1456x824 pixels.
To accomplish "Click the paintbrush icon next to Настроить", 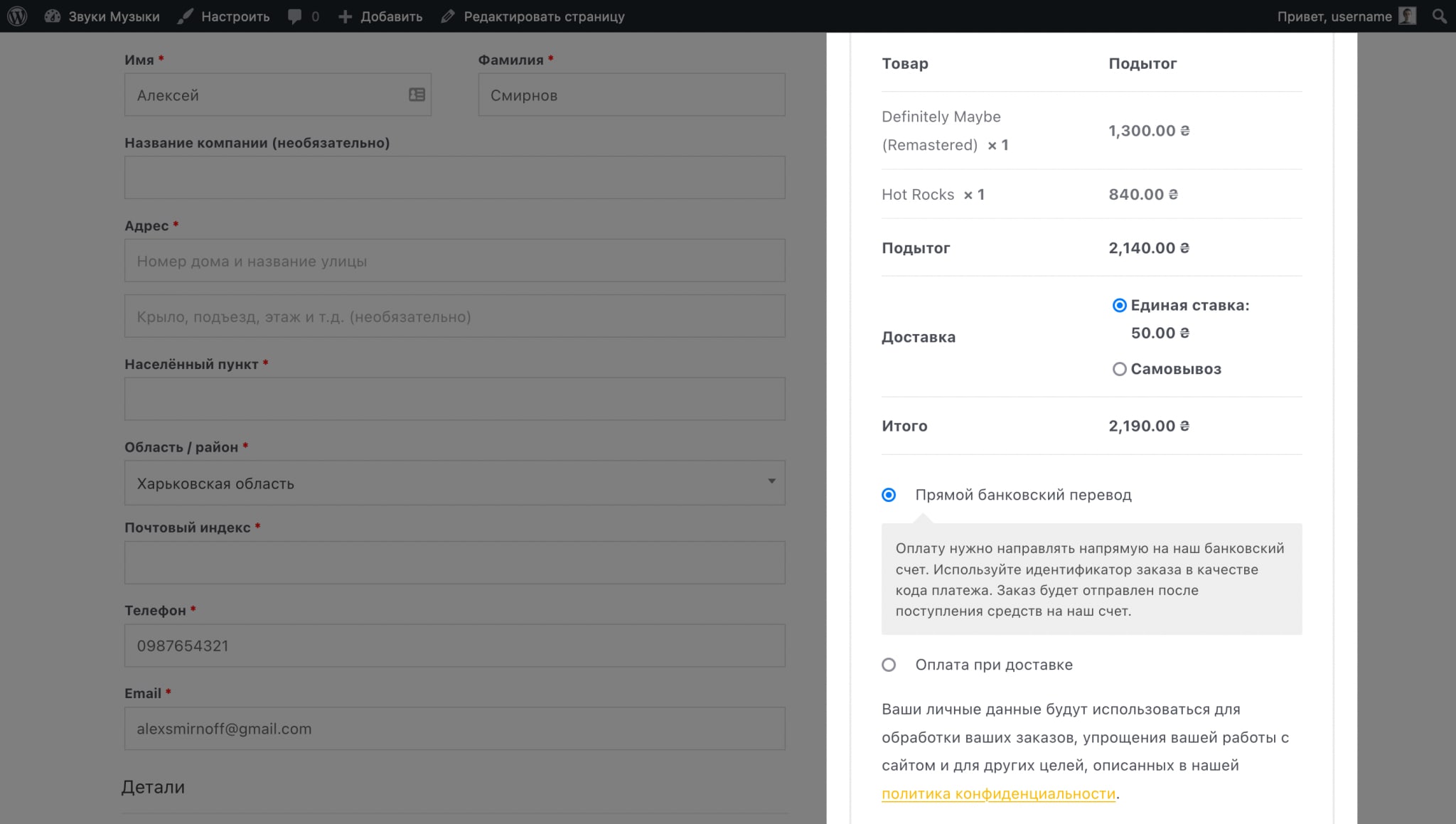I will point(185,16).
